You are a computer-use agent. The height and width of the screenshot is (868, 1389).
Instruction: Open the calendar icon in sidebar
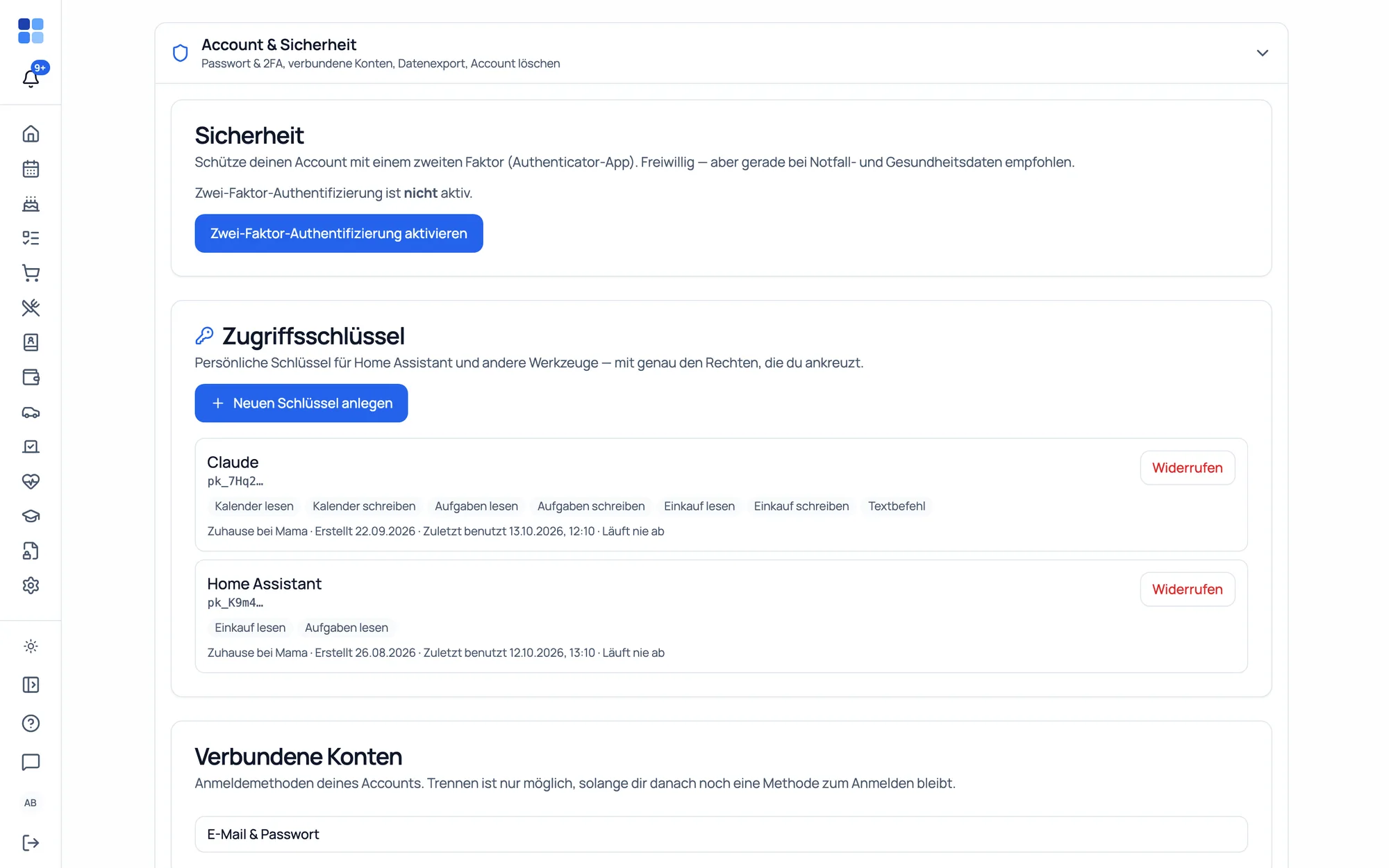[31, 169]
